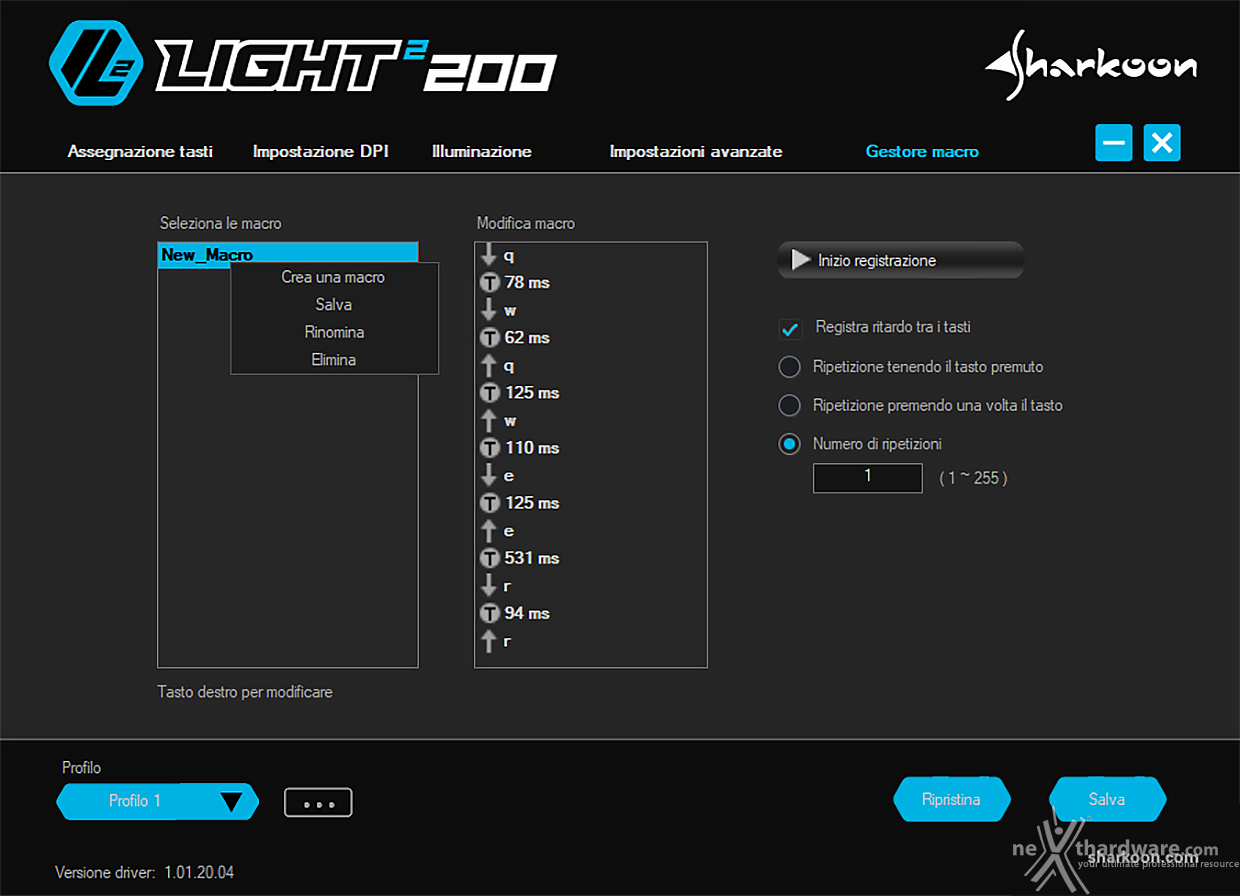This screenshot has width=1240, height=896.
Task: Click the key-down arrow icon for e
Action: 489,475
